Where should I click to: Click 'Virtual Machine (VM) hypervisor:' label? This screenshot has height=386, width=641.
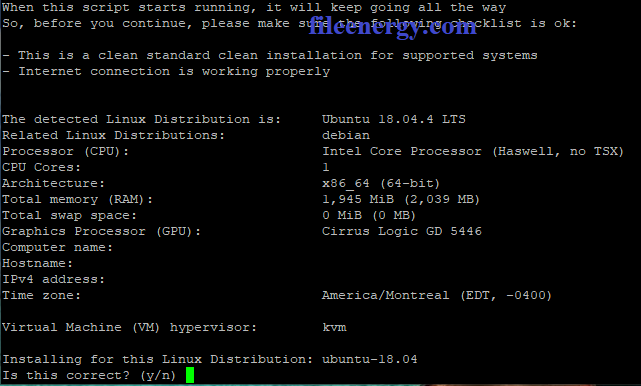(x=130, y=328)
